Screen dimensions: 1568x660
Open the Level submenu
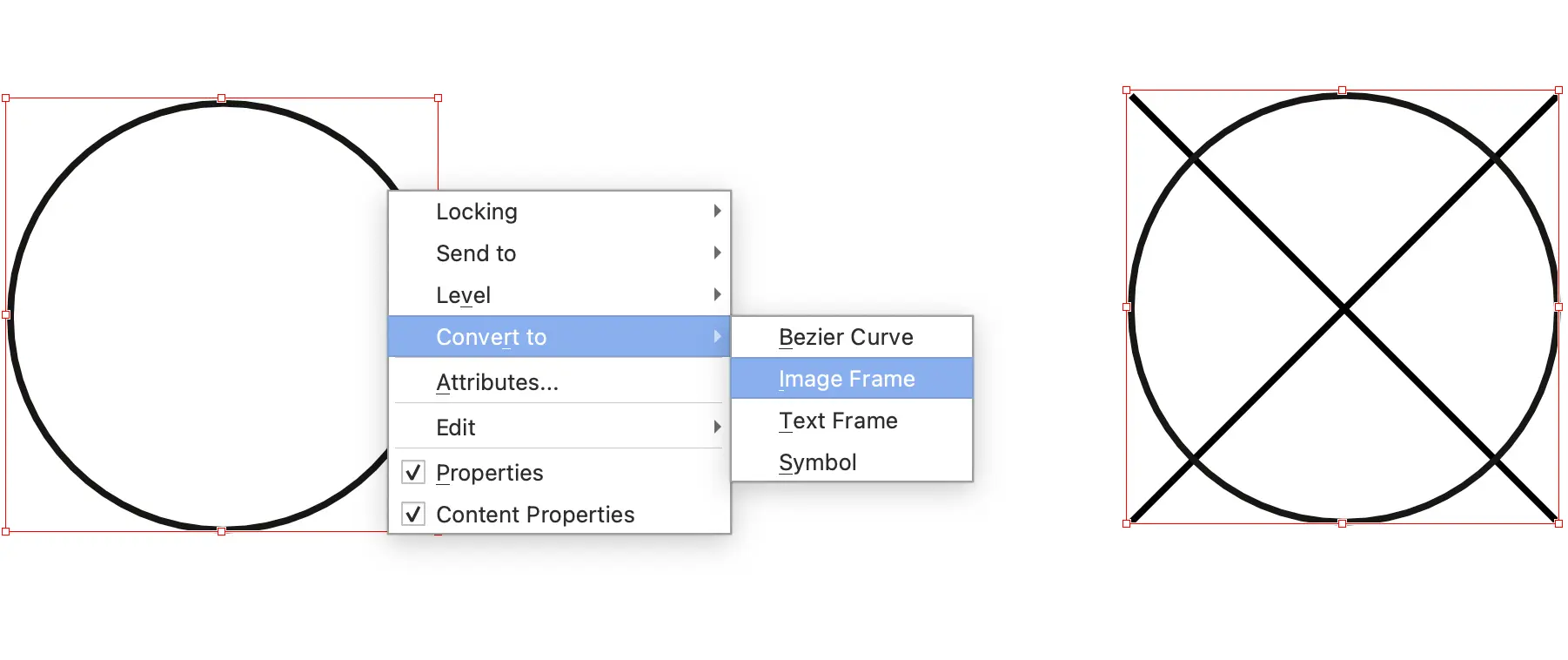(463, 295)
